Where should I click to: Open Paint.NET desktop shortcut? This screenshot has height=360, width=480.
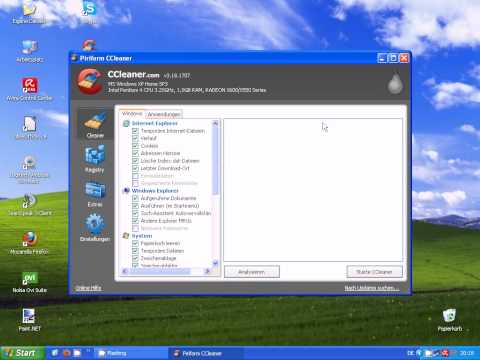[30, 320]
